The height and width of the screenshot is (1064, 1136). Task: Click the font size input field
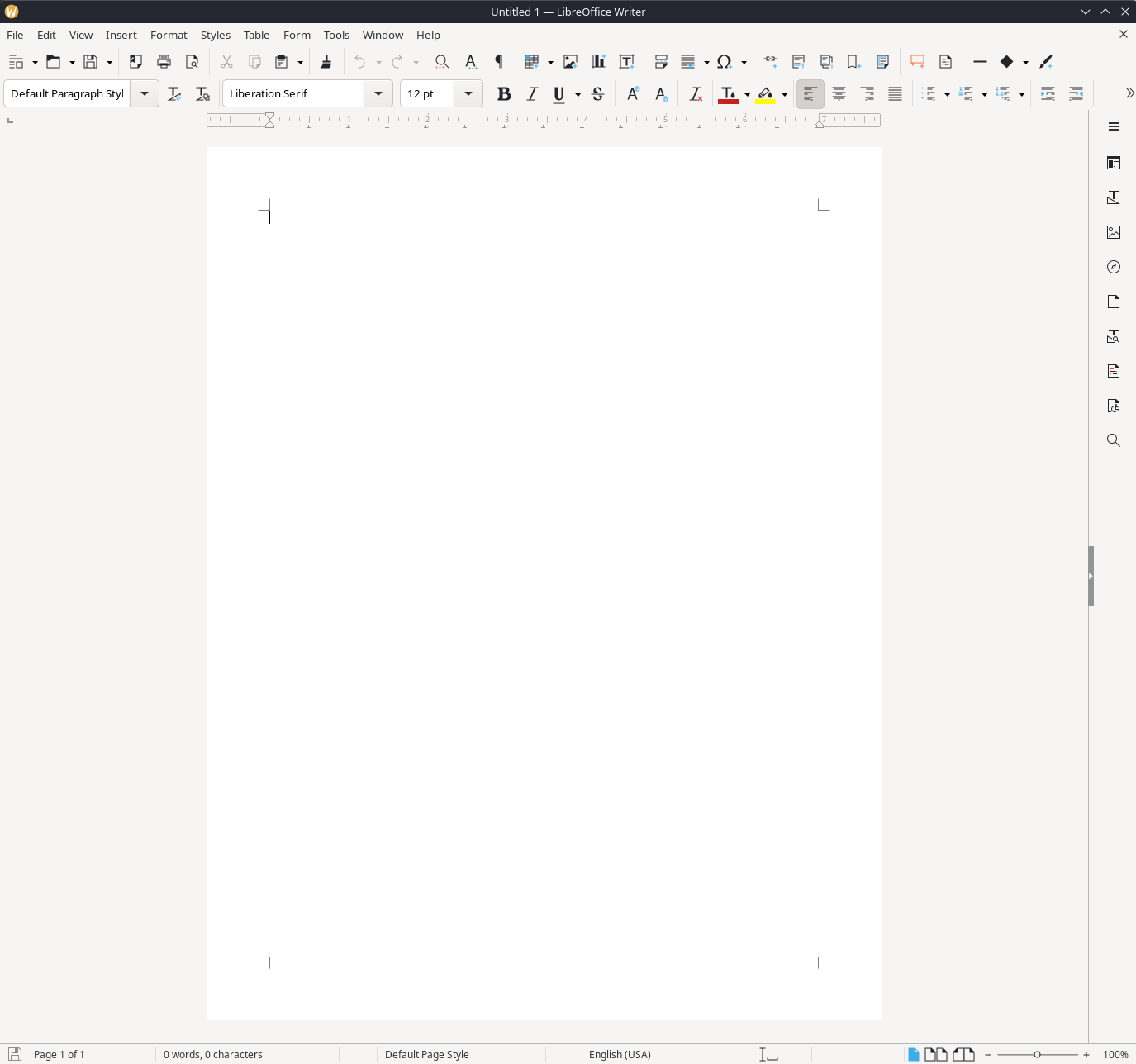coord(427,94)
